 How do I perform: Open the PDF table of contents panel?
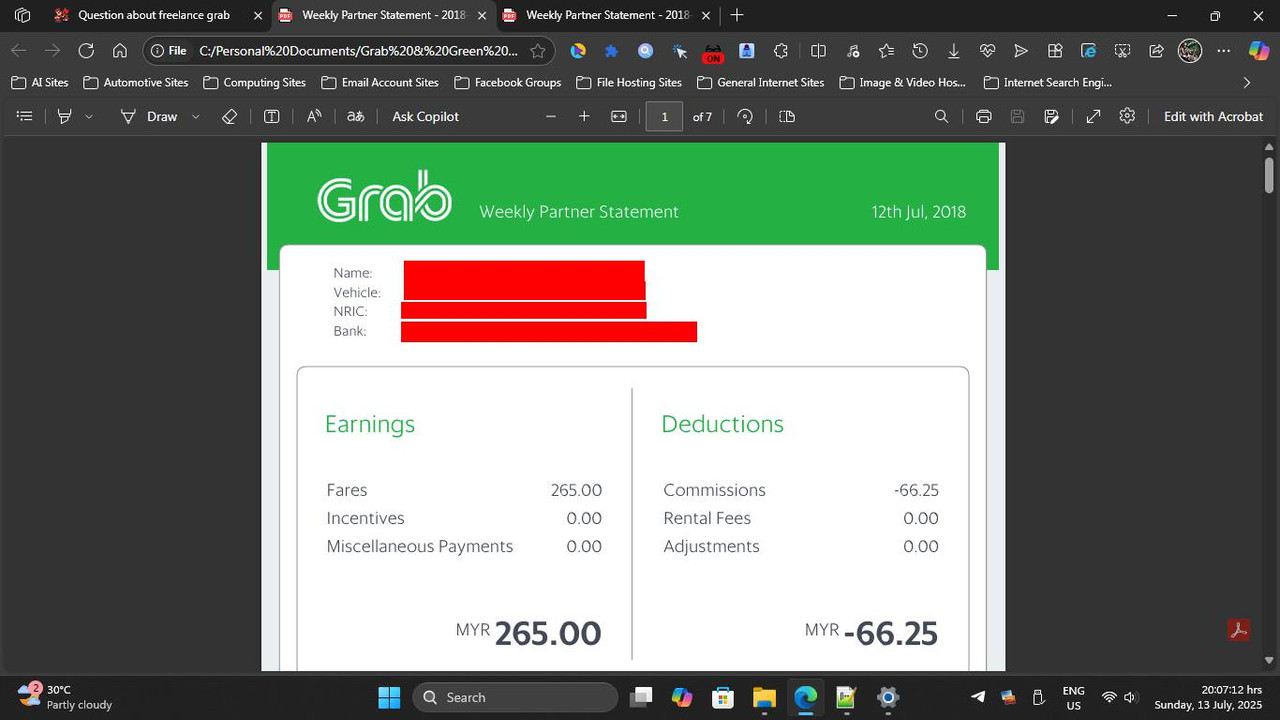click(25, 117)
